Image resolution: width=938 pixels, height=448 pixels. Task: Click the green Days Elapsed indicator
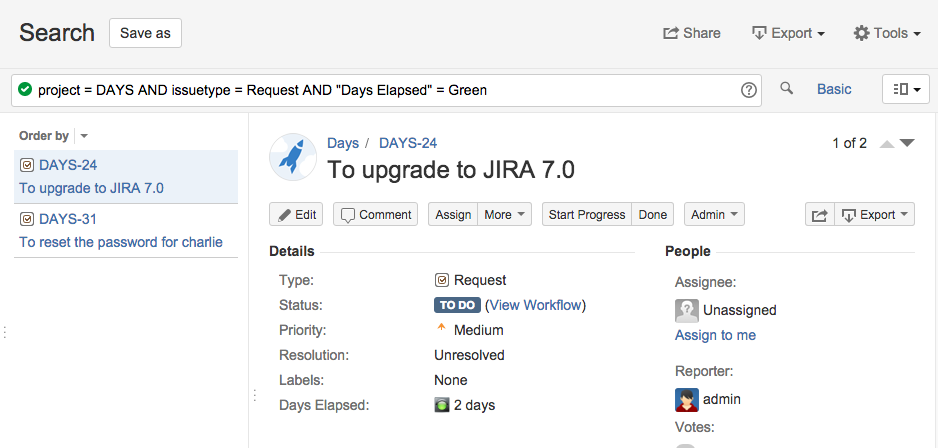(442, 405)
